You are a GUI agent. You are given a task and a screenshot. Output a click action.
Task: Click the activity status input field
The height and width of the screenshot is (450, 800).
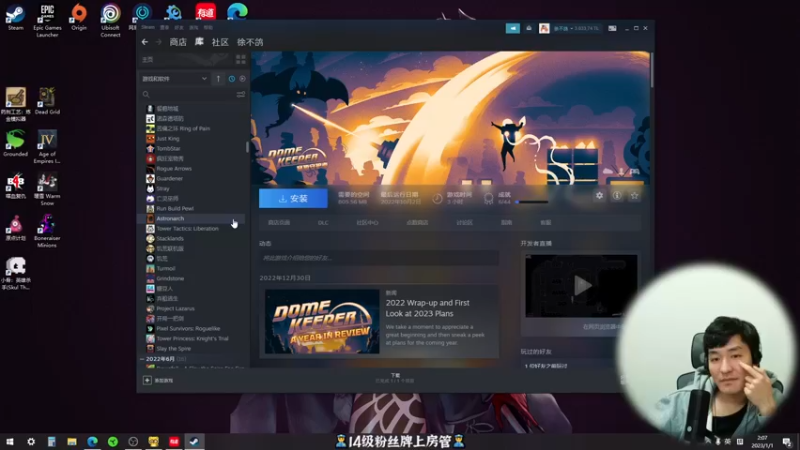click(x=379, y=258)
